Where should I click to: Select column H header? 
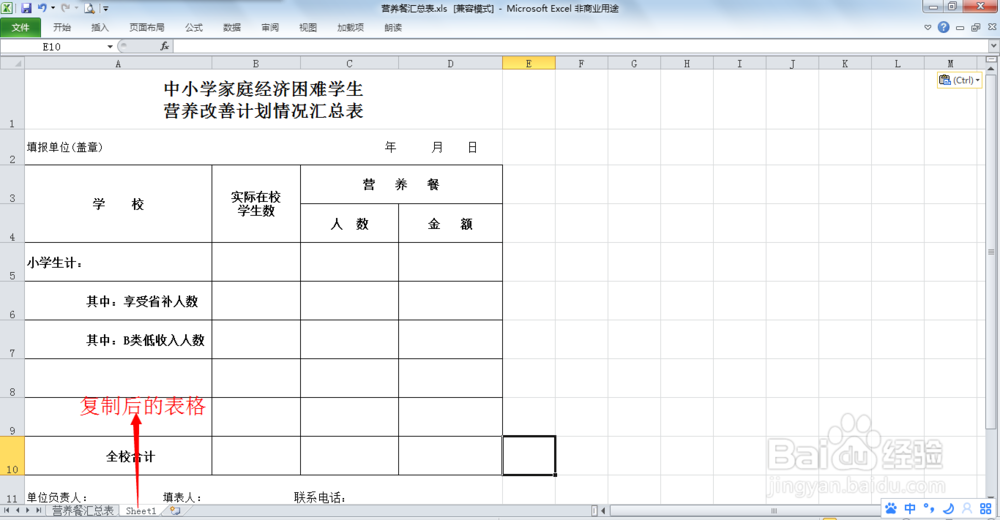pyautogui.click(x=687, y=63)
